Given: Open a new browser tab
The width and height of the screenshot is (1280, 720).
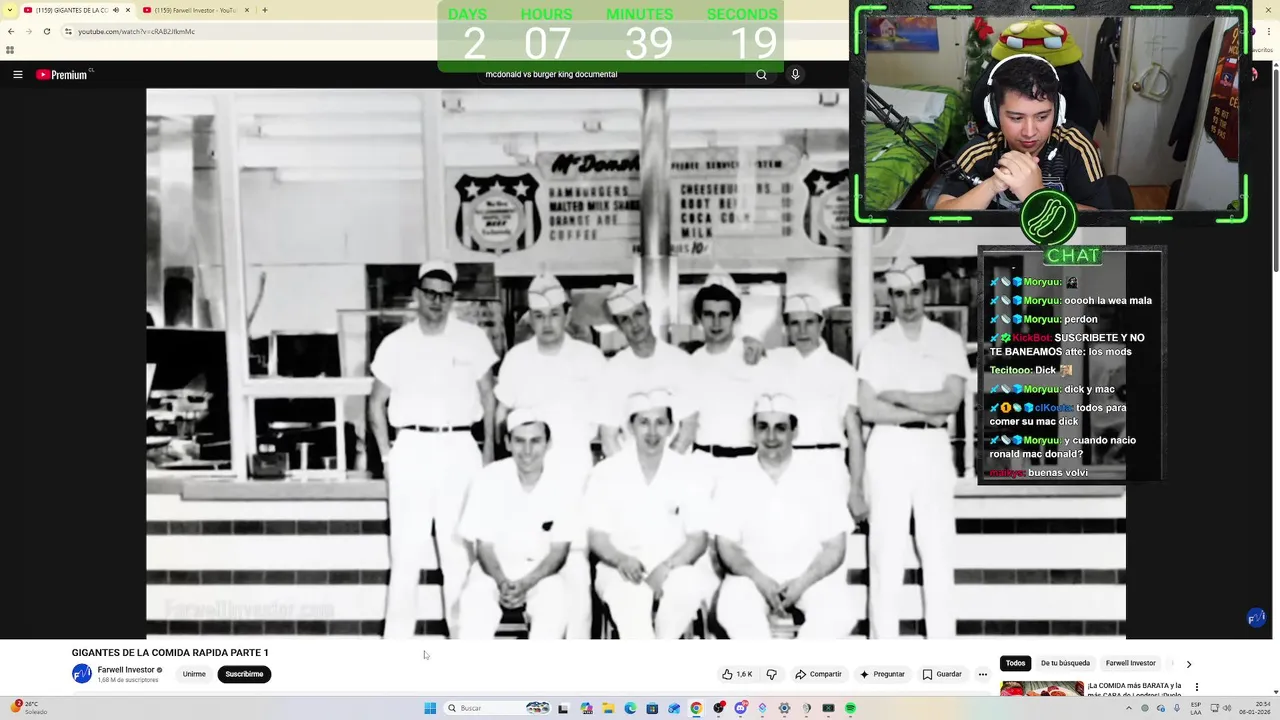Looking at the screenshot, I should tap(265, 10).
